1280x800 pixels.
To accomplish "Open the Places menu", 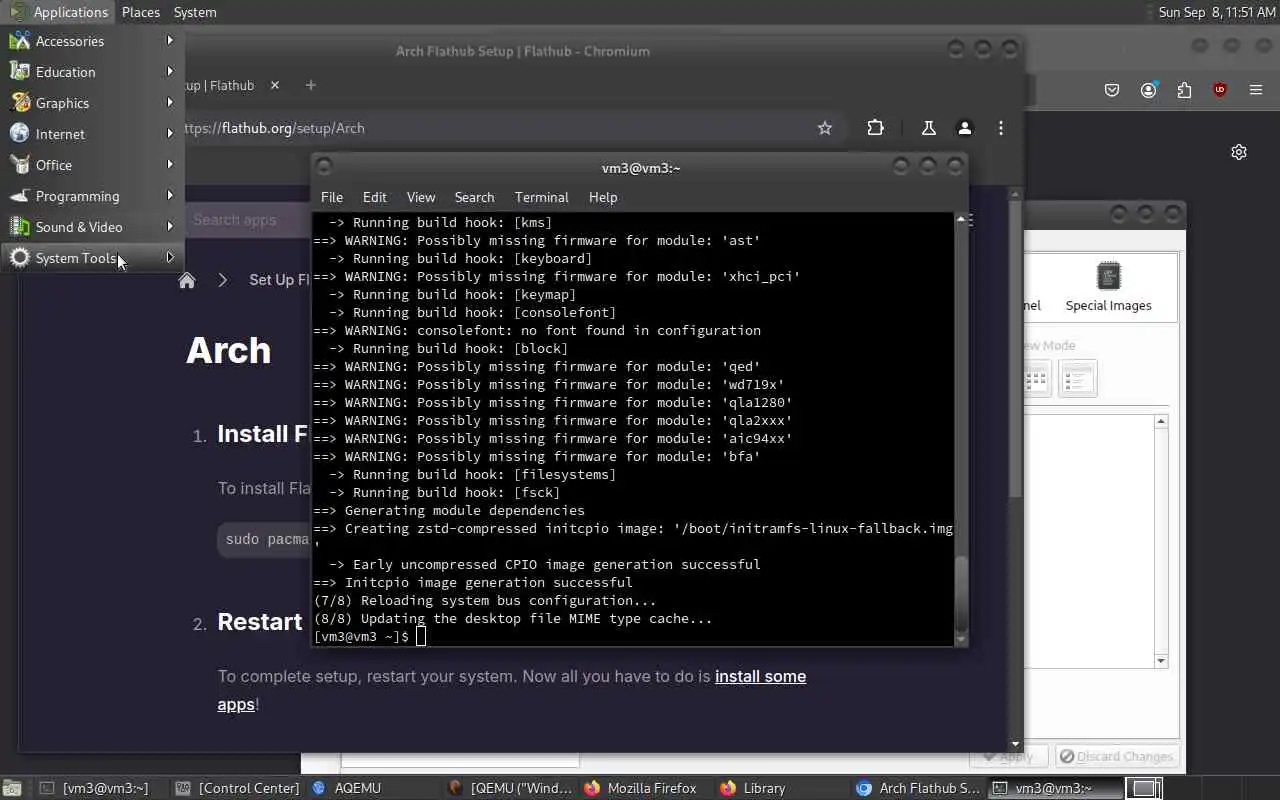I will (141, 12).
